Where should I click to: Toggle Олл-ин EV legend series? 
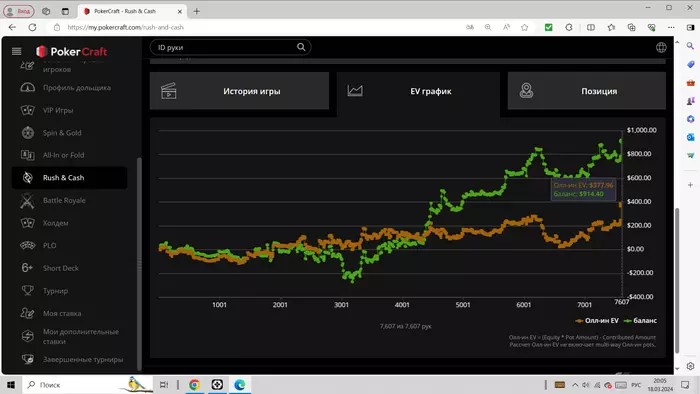click(597, 320)
